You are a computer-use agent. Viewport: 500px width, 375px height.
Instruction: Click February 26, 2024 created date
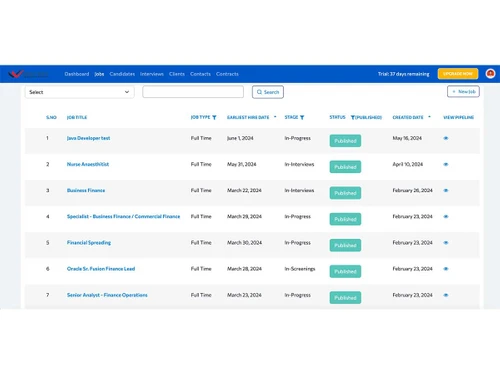(412, 190)
